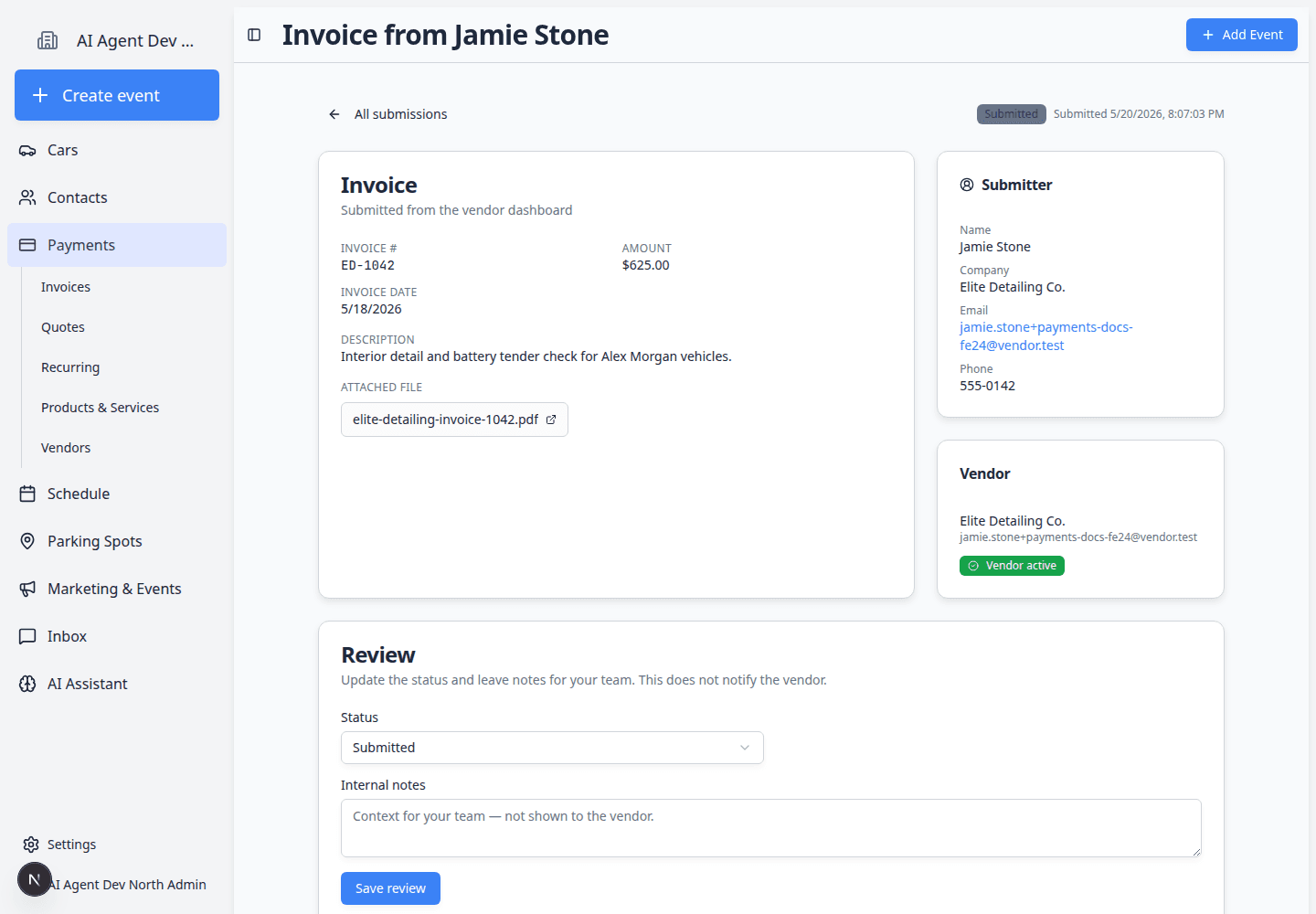The width and height of the screenshot is (1316, 914).
Task: Open elite-detailing-invoice-1042.pdf attachment
Action: (454, 420)
